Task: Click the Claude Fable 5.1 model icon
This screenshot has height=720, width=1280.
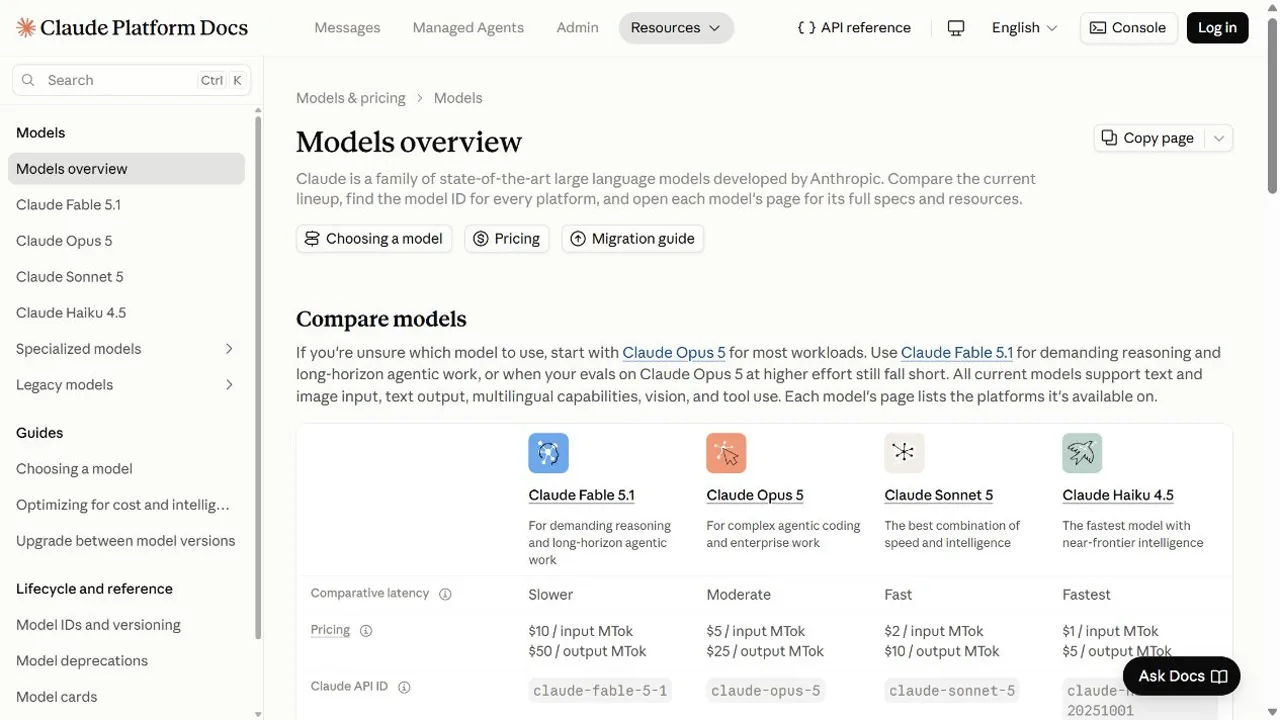Action: (548, 453)
